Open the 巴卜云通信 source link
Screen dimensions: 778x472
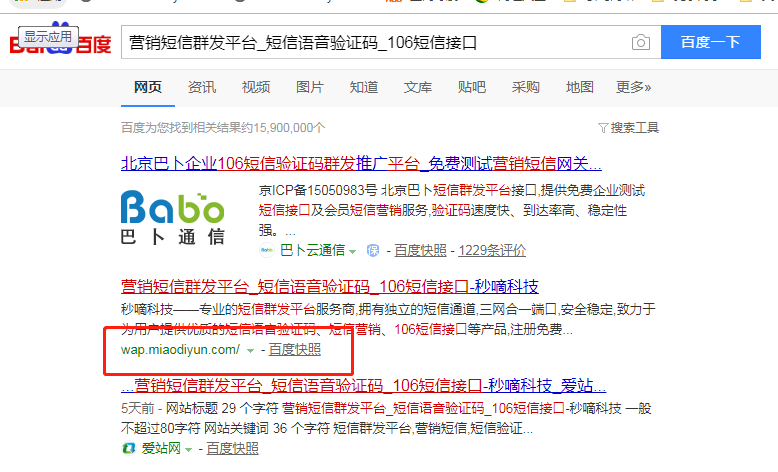[x=313, y=250]
